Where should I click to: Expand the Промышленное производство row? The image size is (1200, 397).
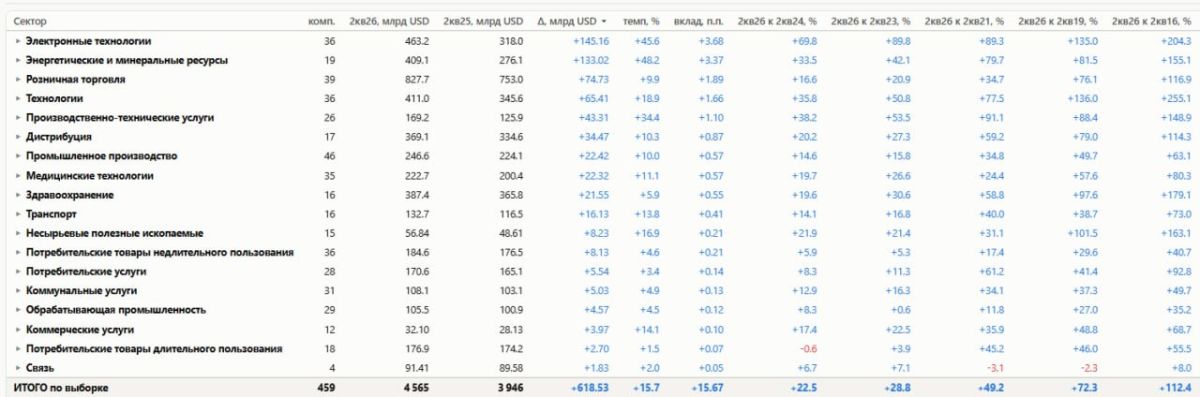17,156
